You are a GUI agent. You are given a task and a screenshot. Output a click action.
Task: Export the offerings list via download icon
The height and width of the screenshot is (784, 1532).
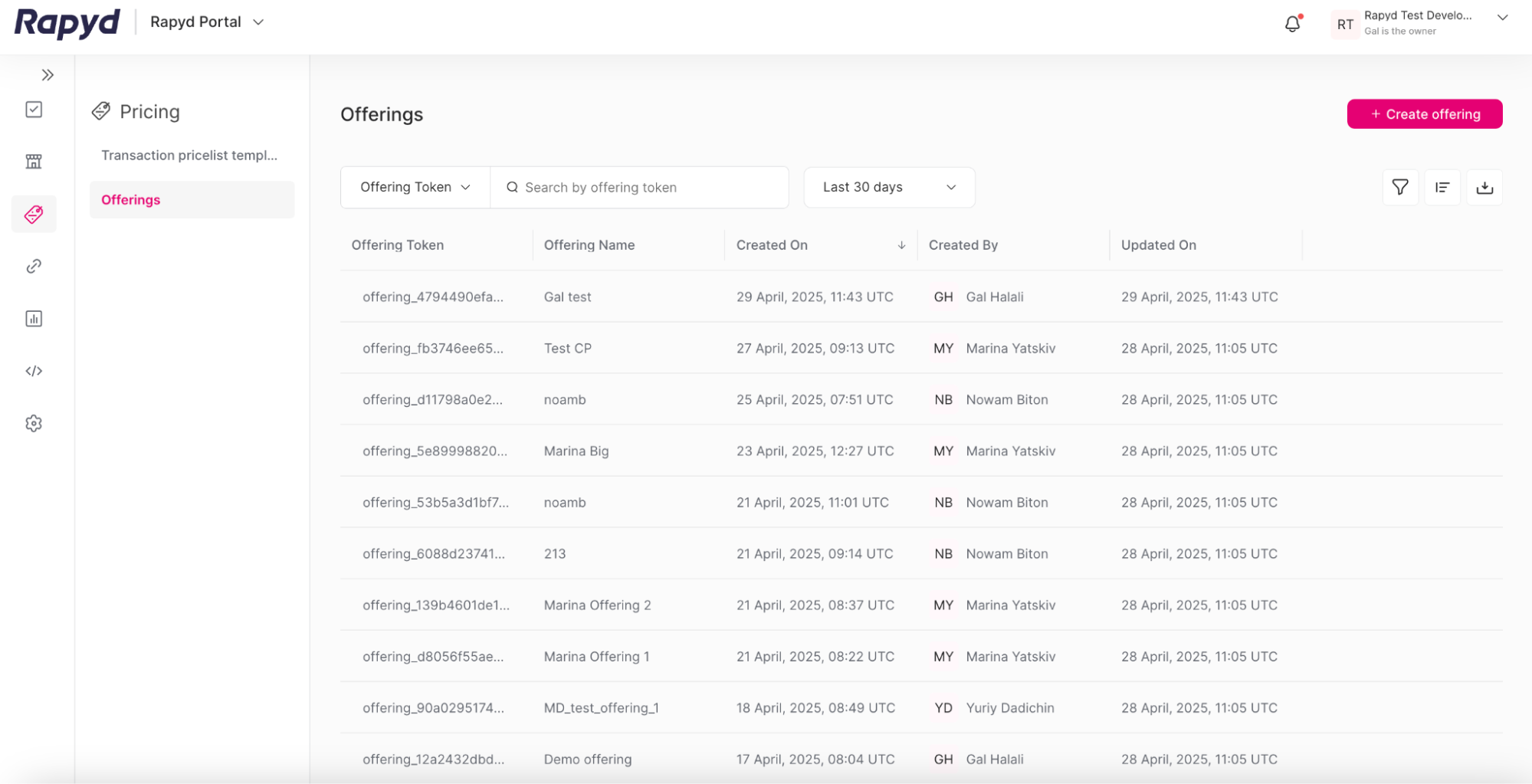(x=1484, y=187)
